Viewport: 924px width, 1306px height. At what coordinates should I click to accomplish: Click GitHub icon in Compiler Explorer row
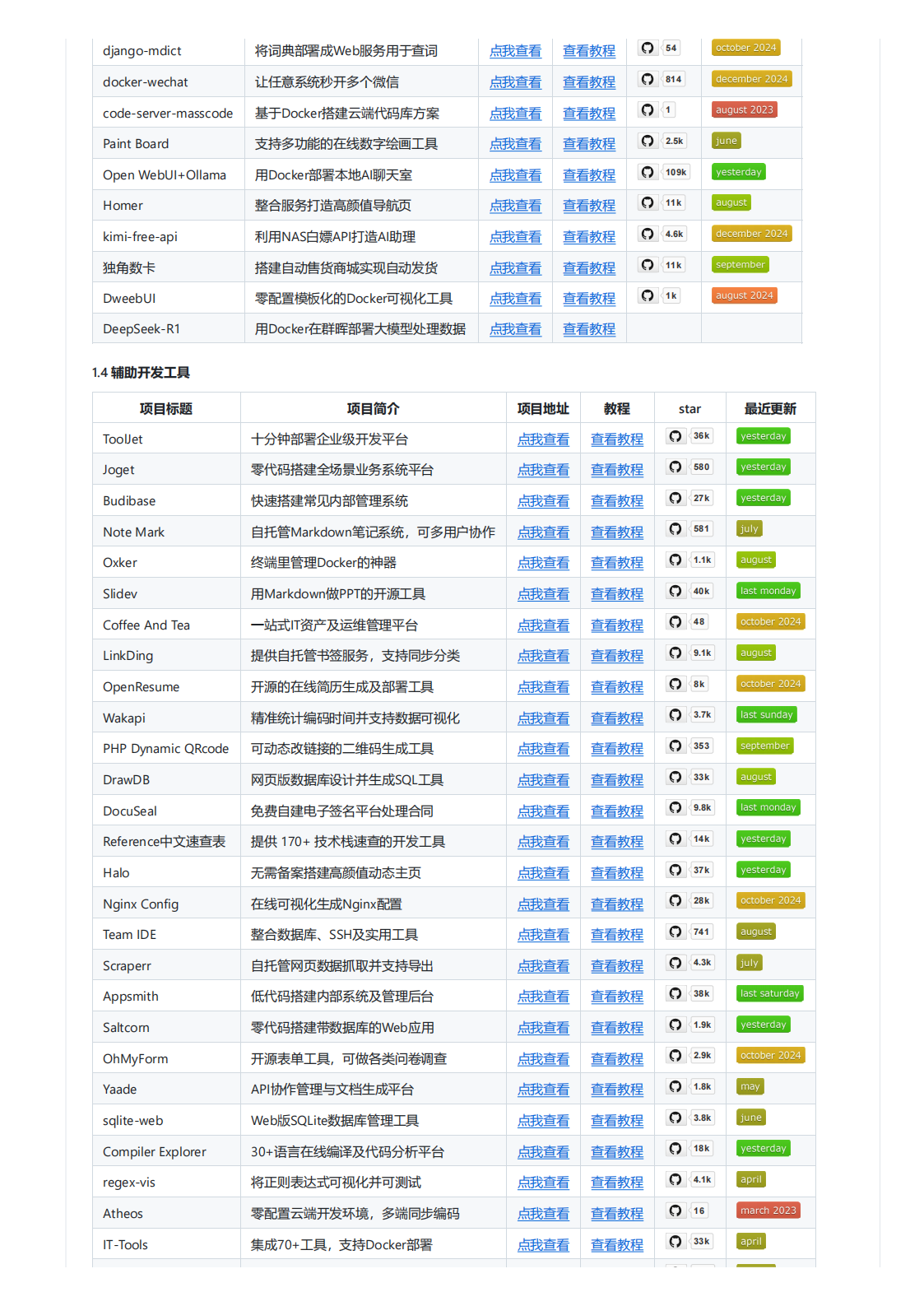[676, 1148]
